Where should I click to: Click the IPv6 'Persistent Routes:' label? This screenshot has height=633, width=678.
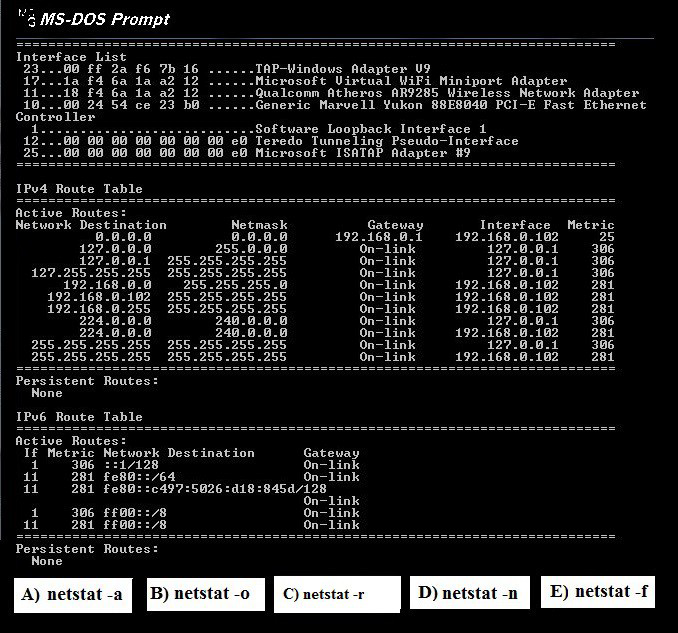tap(87, 549)
